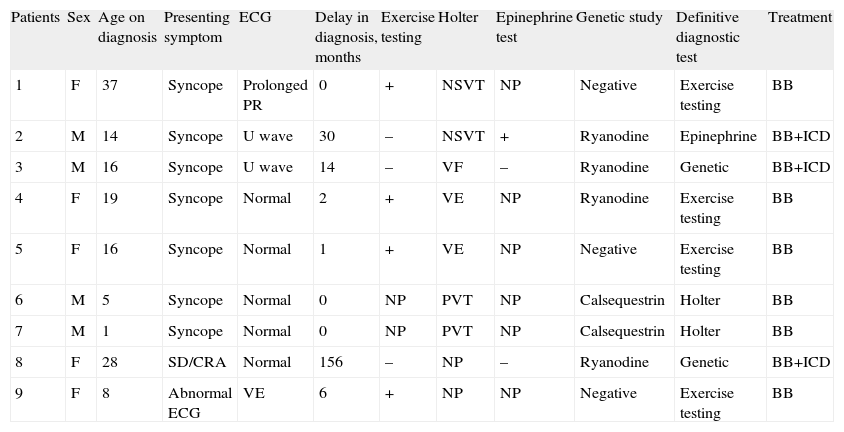Click the Sex column header
The image size is (844, 432).
click(78, 18)
